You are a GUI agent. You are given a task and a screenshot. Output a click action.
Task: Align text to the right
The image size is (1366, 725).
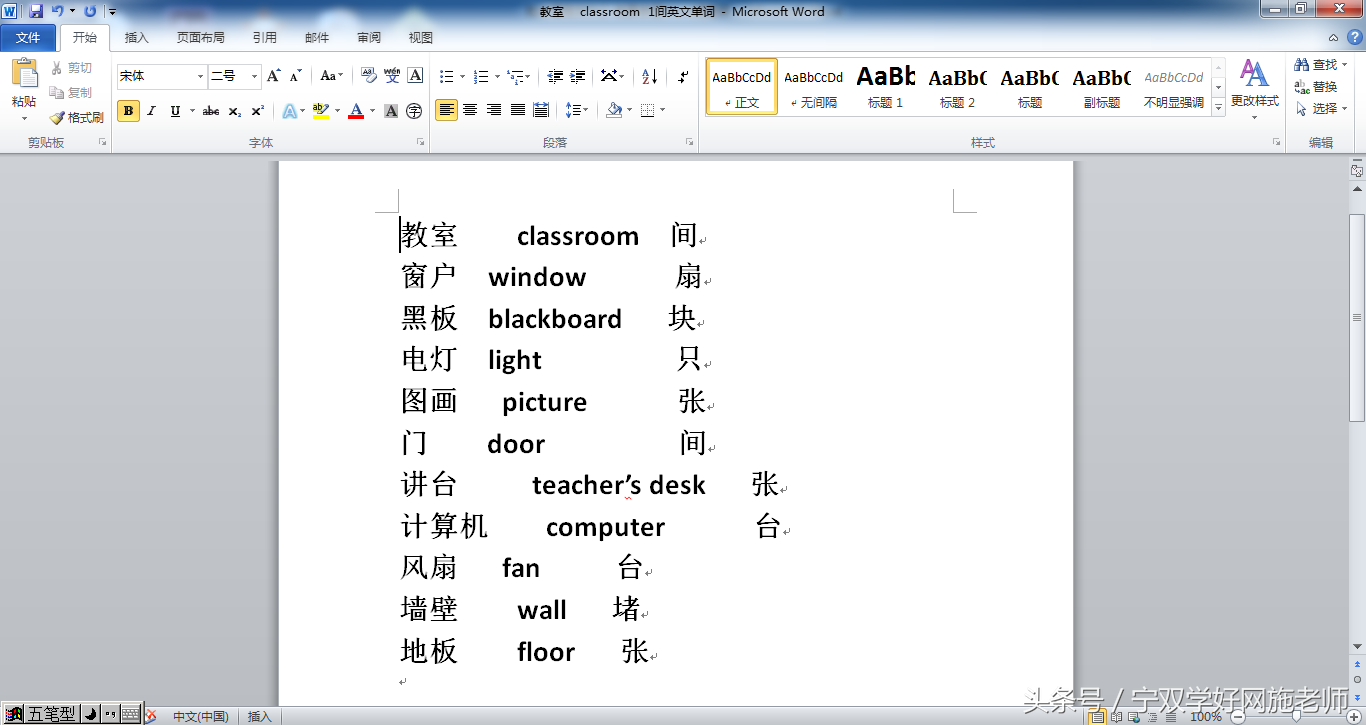click(x=494, y=110)
